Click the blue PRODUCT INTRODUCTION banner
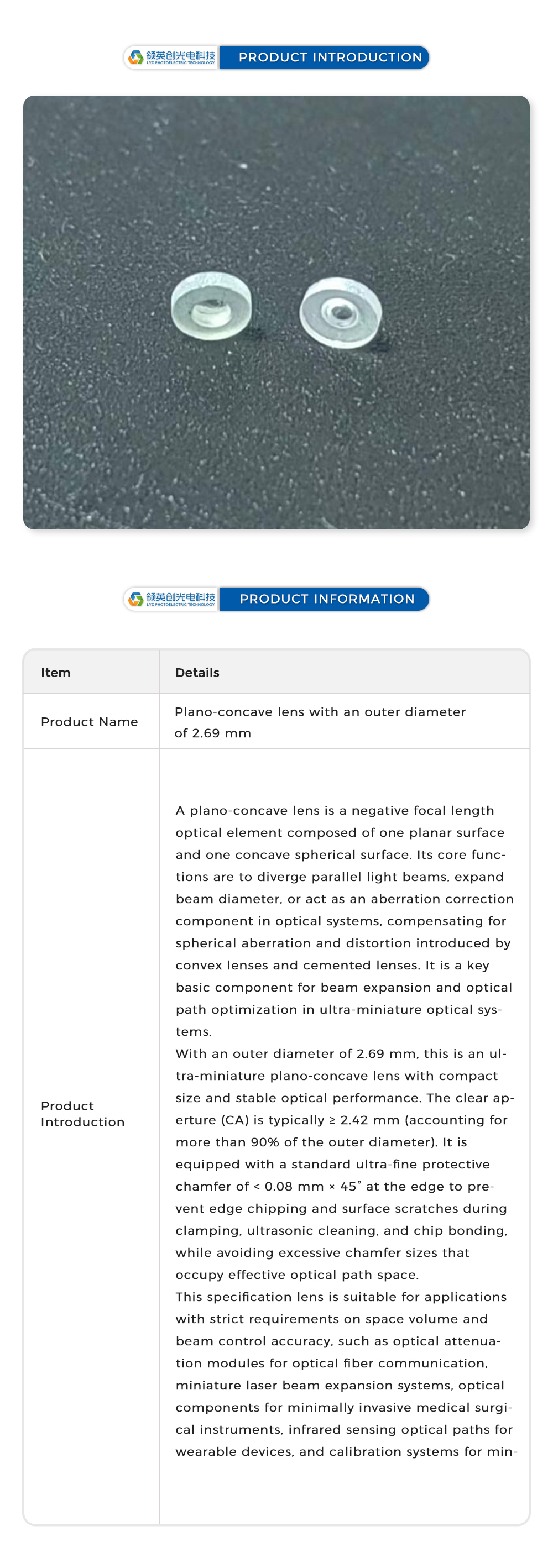 330,57
